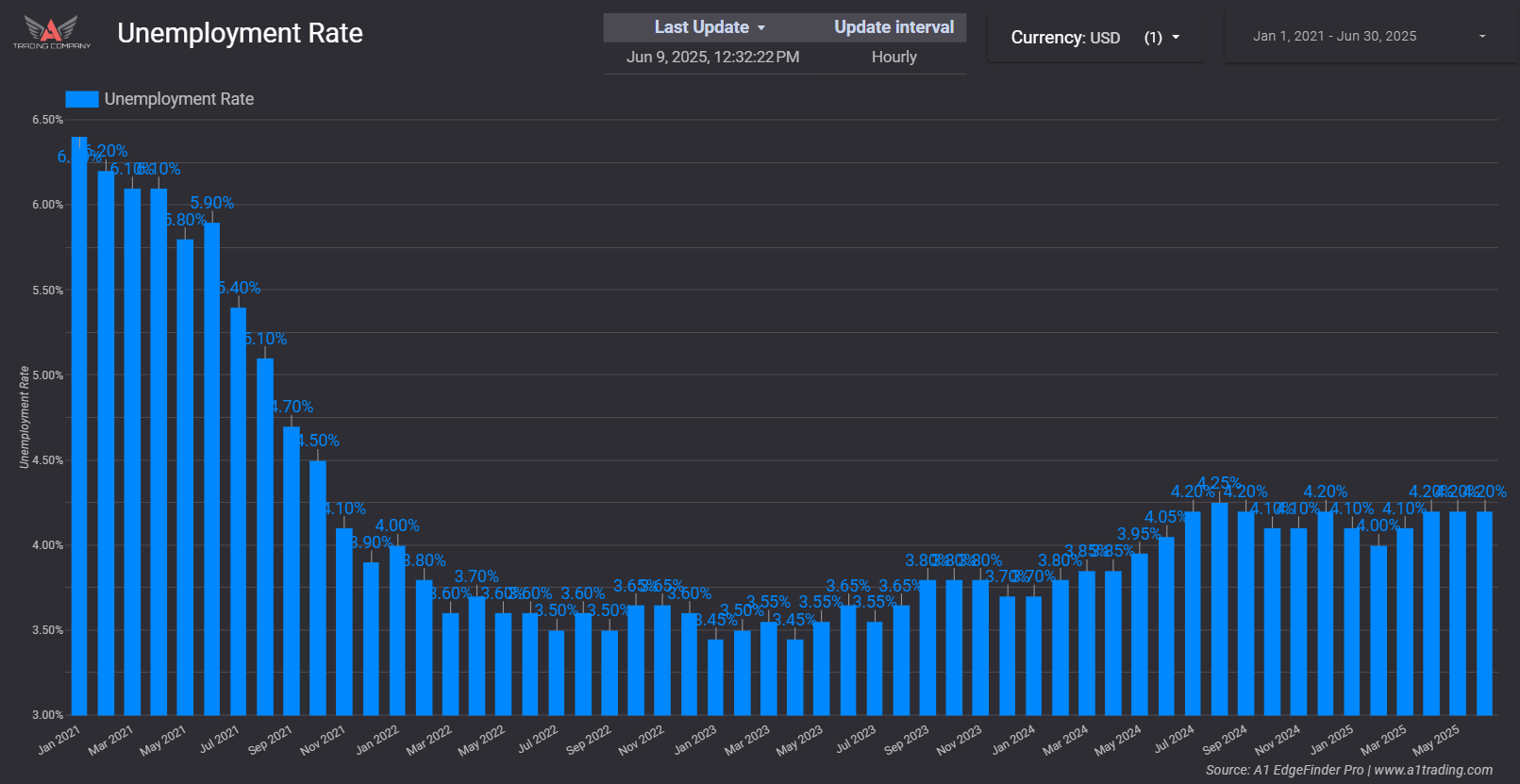Expand the date range selector dropdown
Viewport: 1520px width, 784px height.
coord(1368,37)
